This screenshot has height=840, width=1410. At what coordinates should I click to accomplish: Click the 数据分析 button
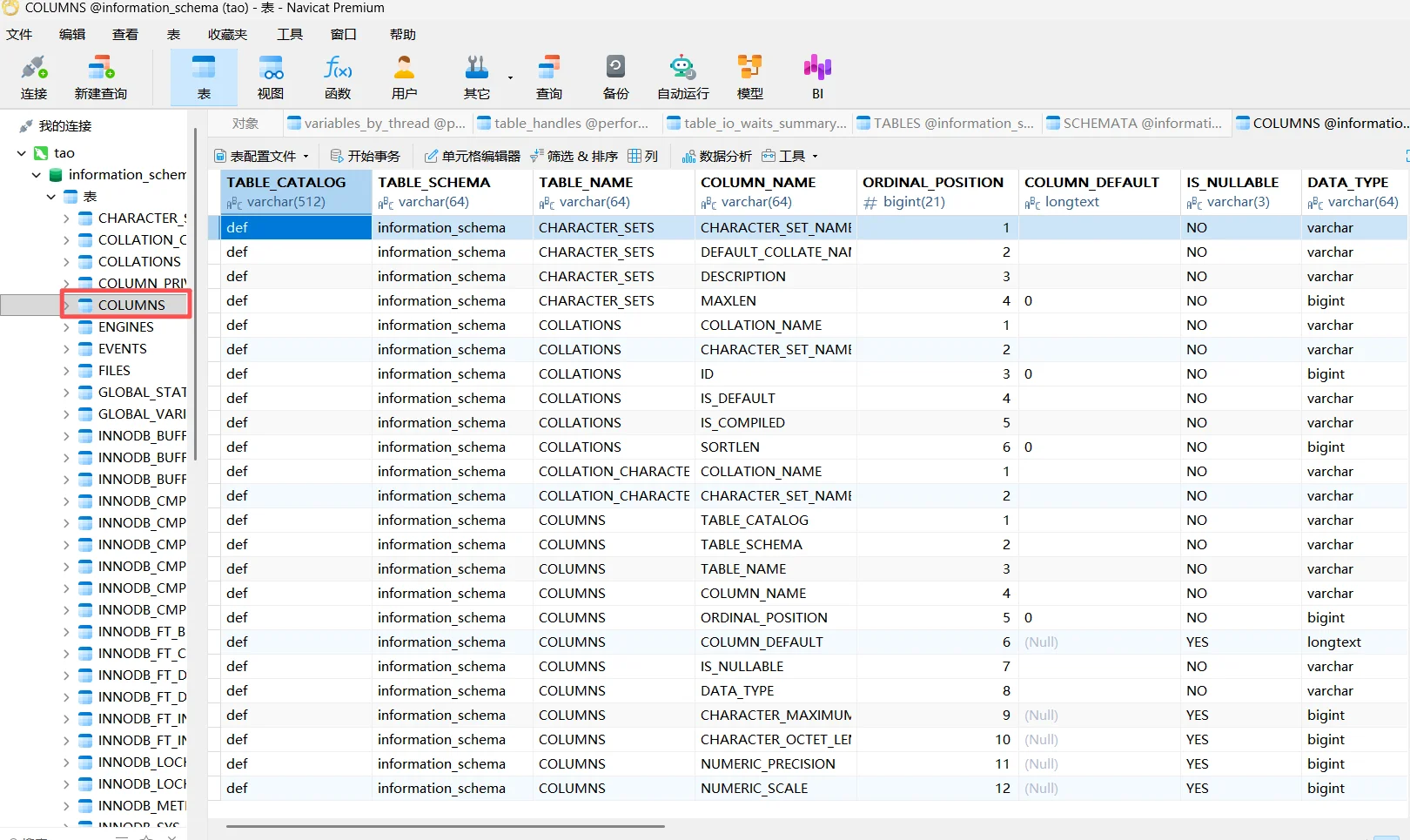716,157
